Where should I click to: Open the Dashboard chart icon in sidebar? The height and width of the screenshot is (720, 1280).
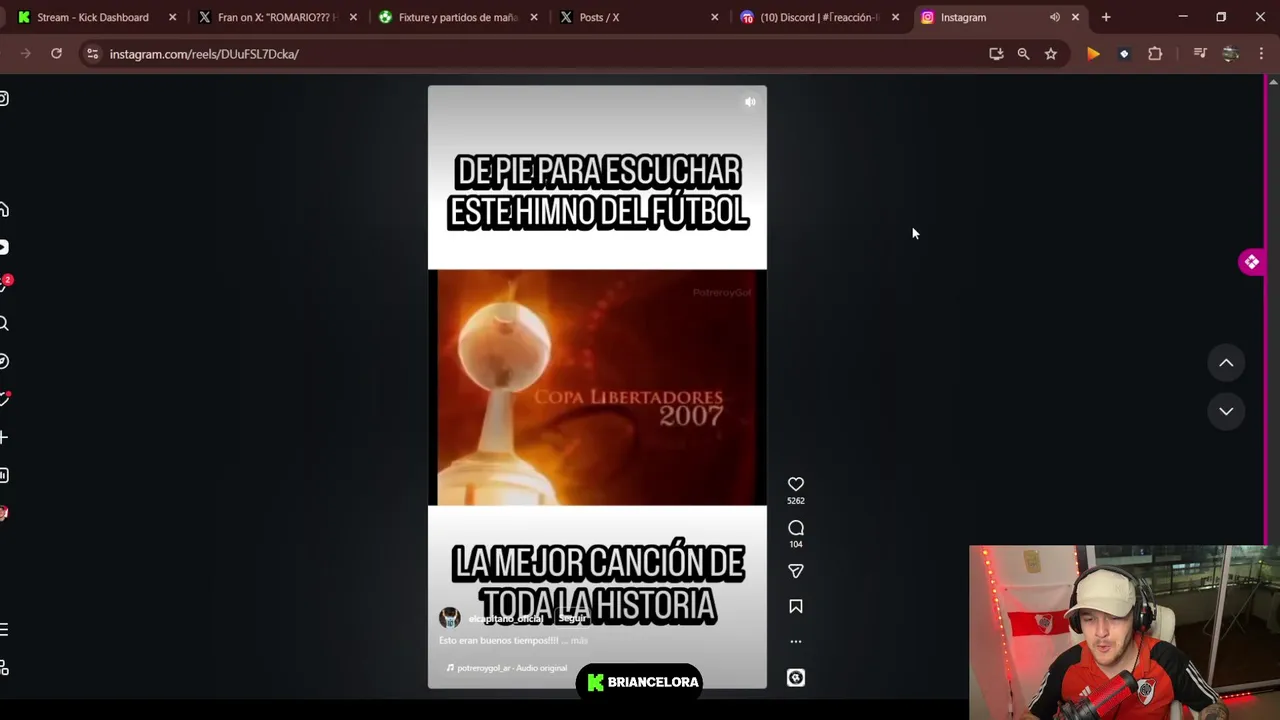[x=4, y=475]
